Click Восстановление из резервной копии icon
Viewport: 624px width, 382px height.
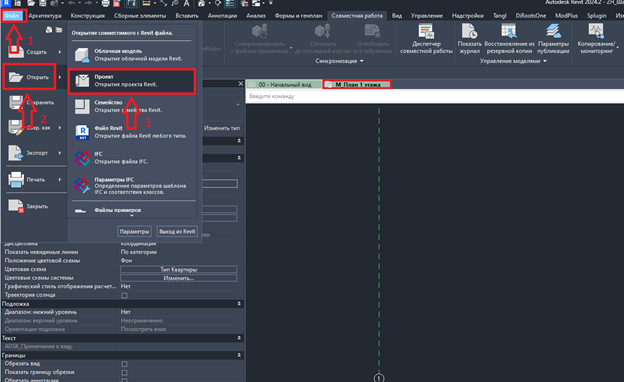tap(509, 31)
